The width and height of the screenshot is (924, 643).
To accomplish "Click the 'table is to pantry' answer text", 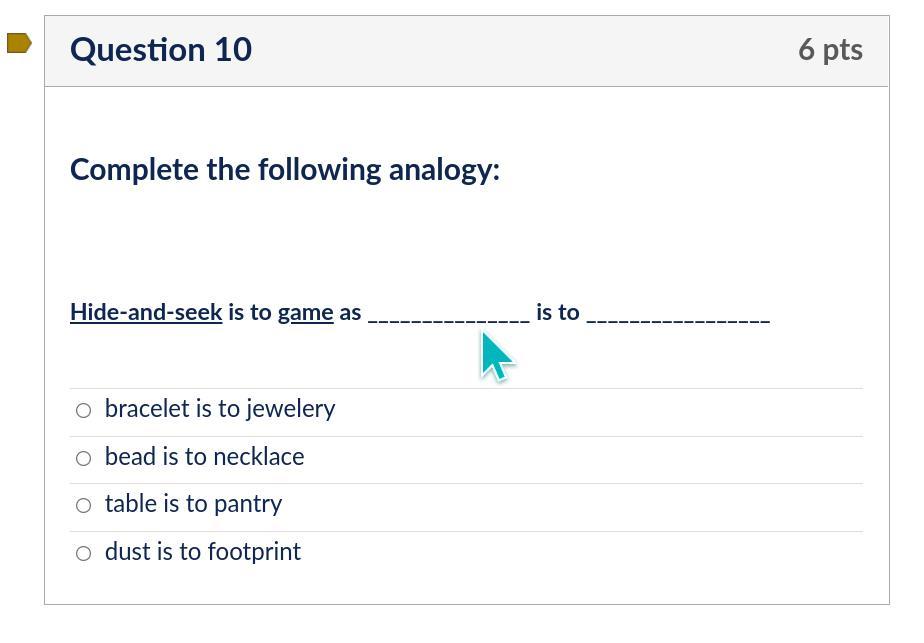I will pyautogui.click(x=193, y=504).
